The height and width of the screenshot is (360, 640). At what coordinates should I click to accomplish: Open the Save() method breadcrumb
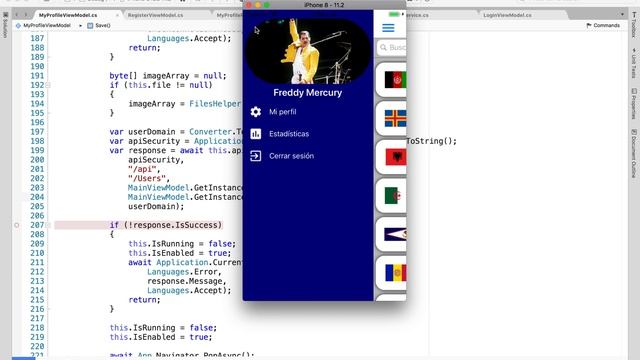pos(99,25)
